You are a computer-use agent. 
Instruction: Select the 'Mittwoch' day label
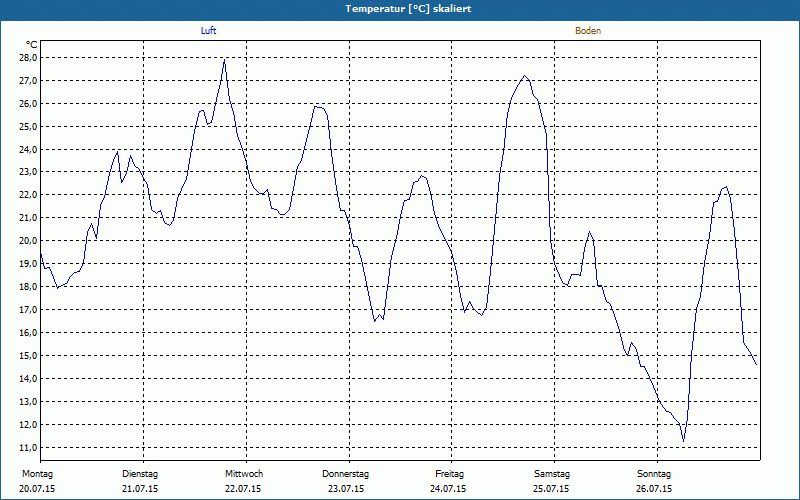(244, 474)
